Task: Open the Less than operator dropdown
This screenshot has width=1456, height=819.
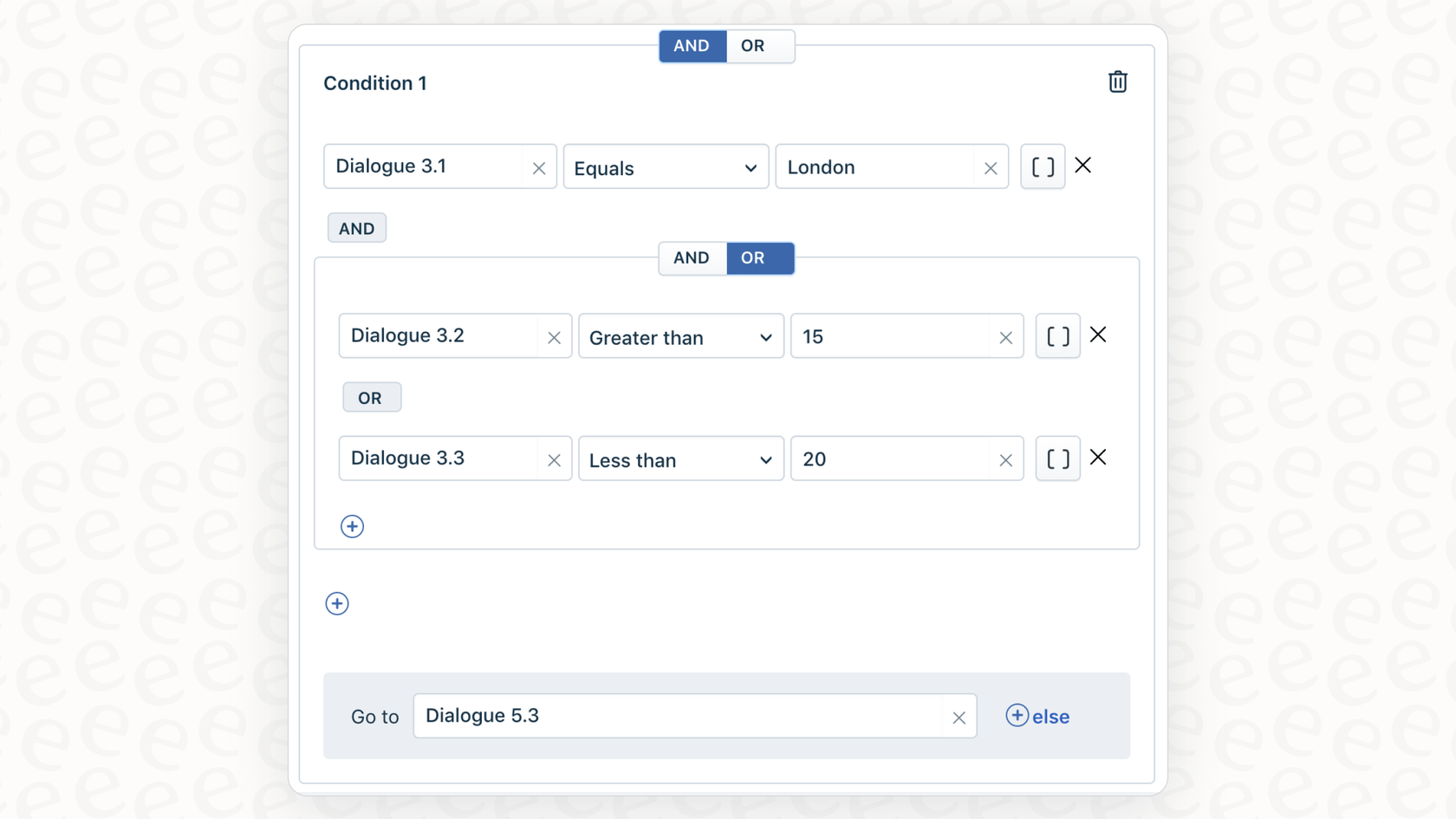Action: pyautogui.click(x=680, y=459)
